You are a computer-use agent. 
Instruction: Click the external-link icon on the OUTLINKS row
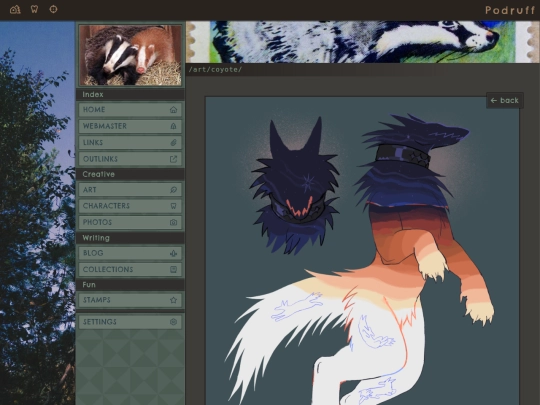[x=173, y=159]
